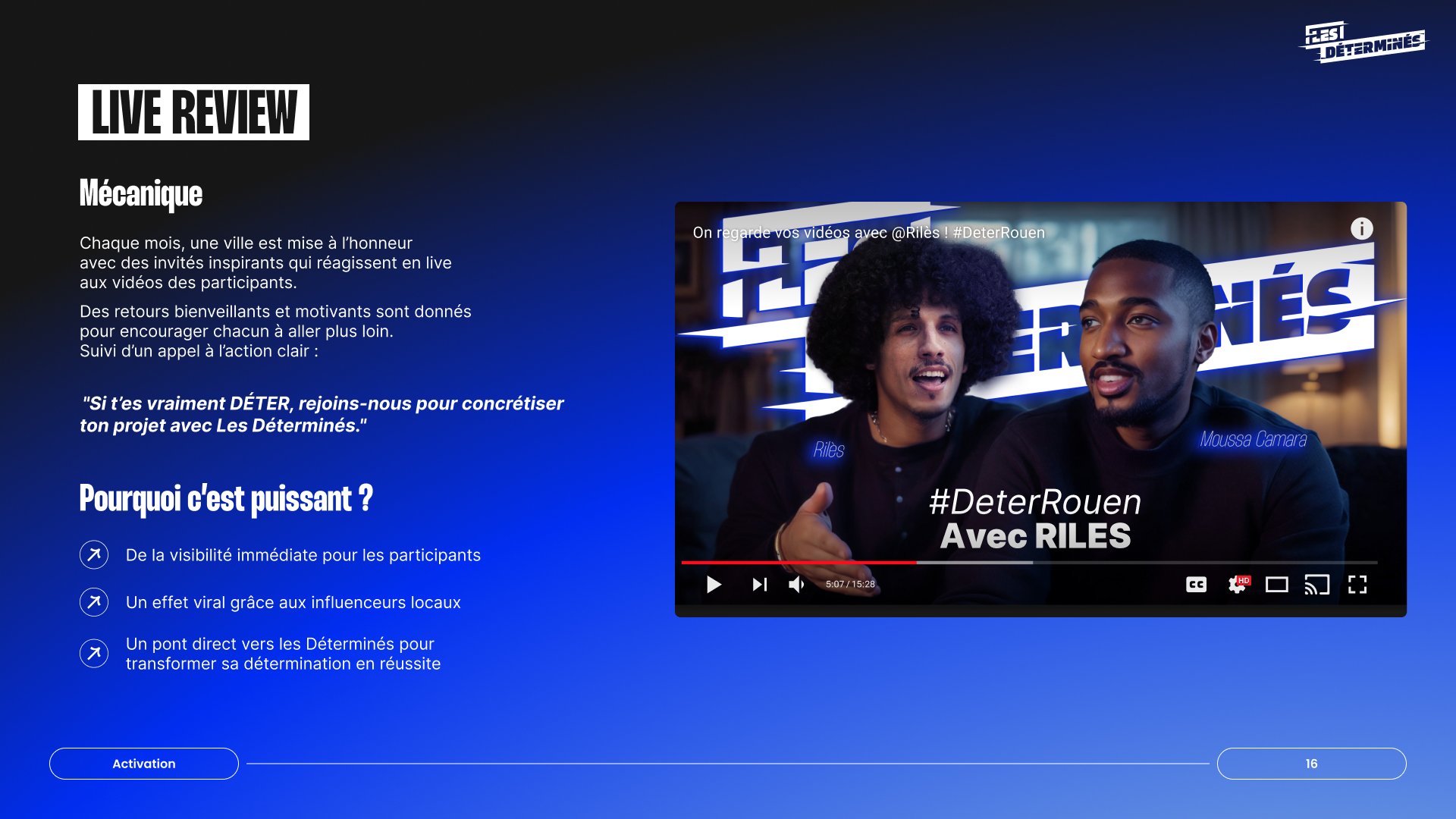
Task: Click the Rilès name label in video
Action: coord(829,450)
